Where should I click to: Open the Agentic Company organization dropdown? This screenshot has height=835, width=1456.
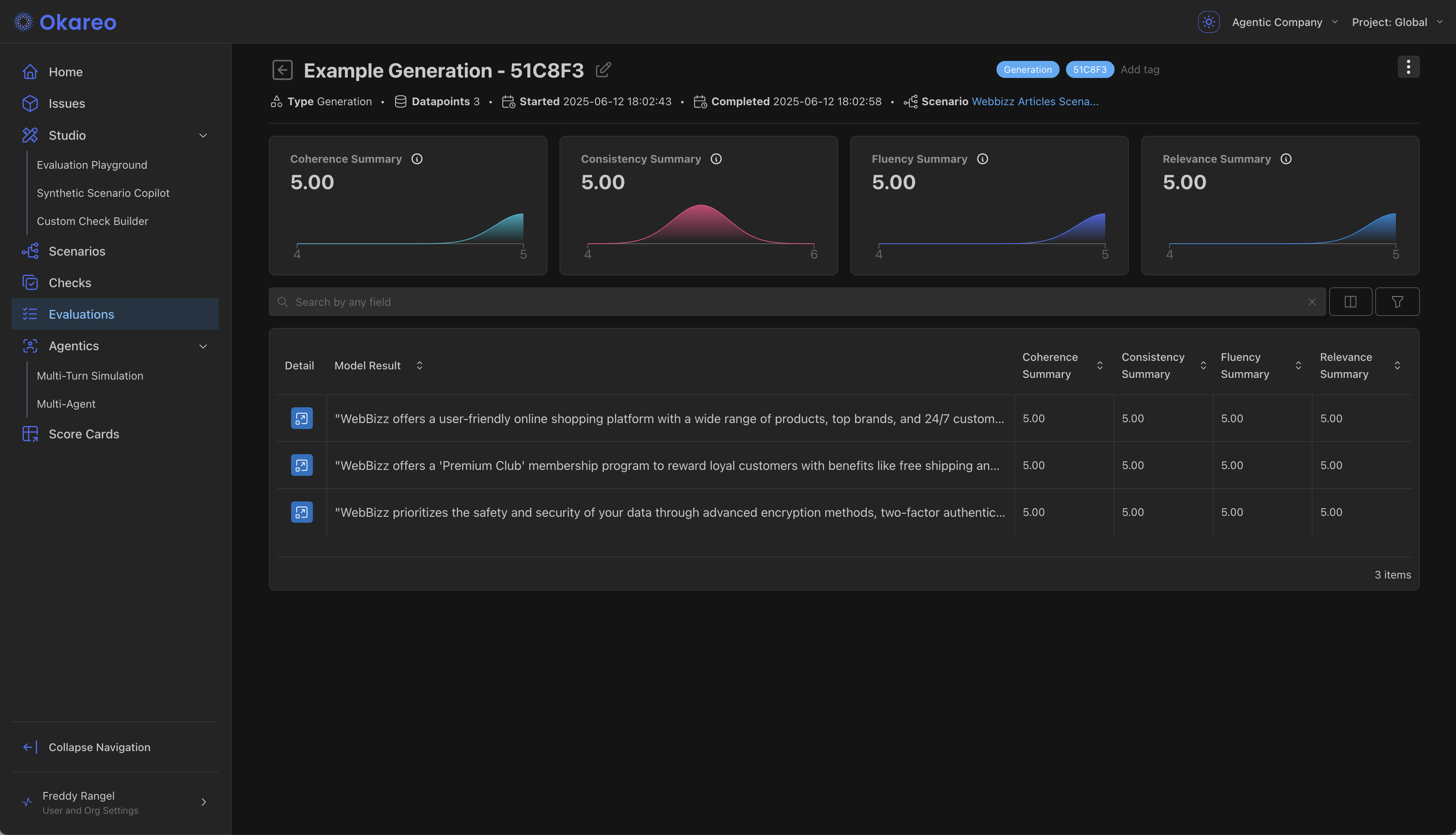coord(1284,22)
